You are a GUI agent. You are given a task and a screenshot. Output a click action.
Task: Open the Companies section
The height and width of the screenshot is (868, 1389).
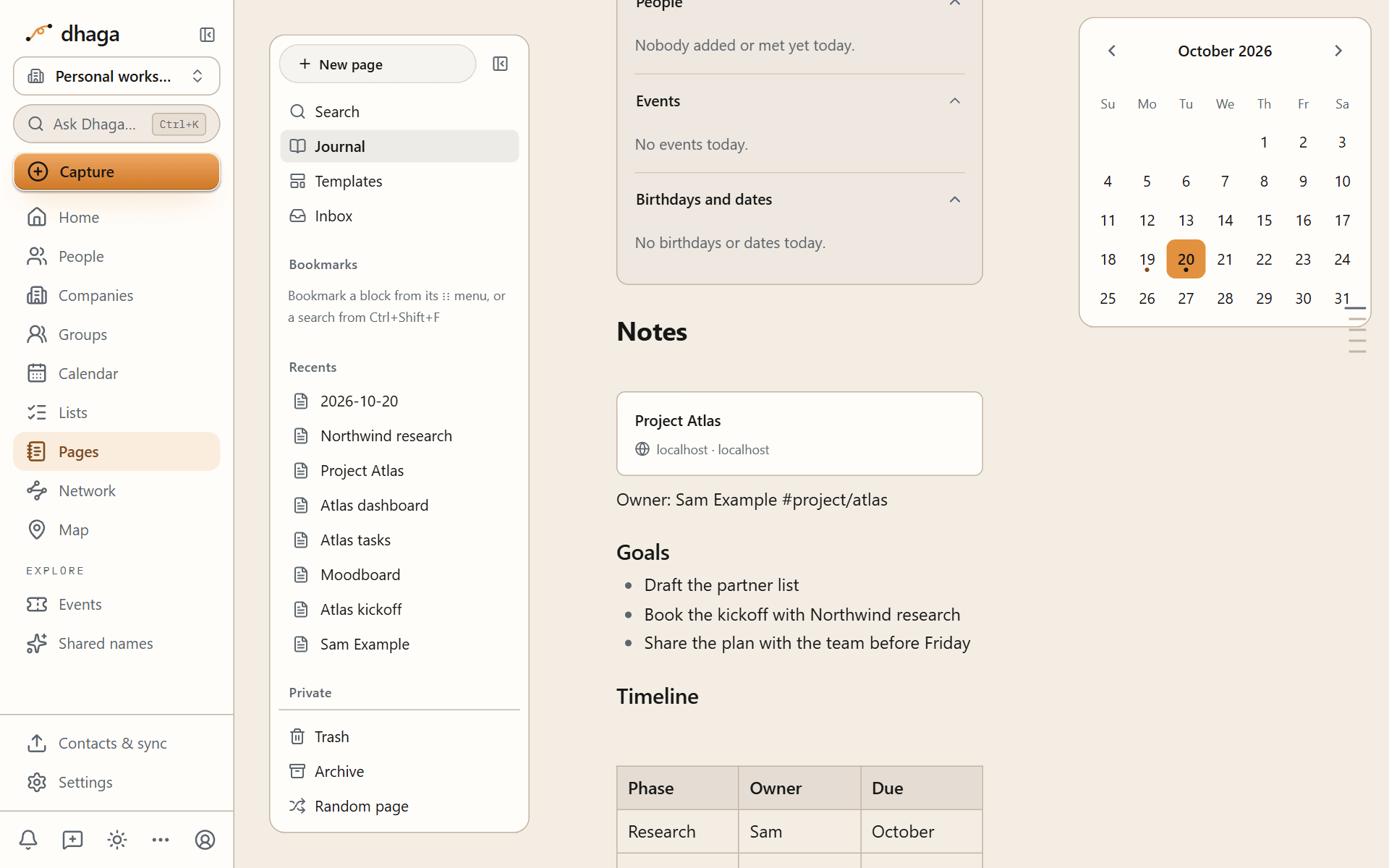pos(116,295)
